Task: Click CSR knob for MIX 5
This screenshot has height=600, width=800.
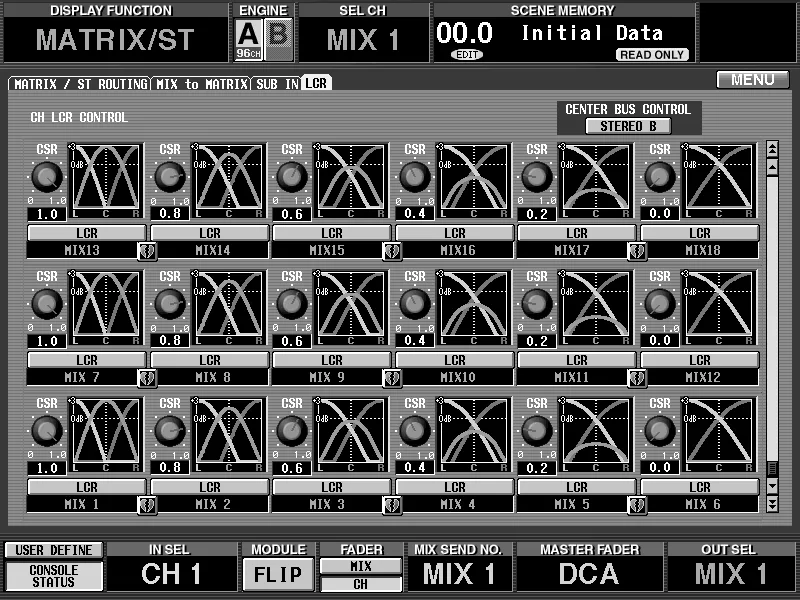Action: coord(537,431)
